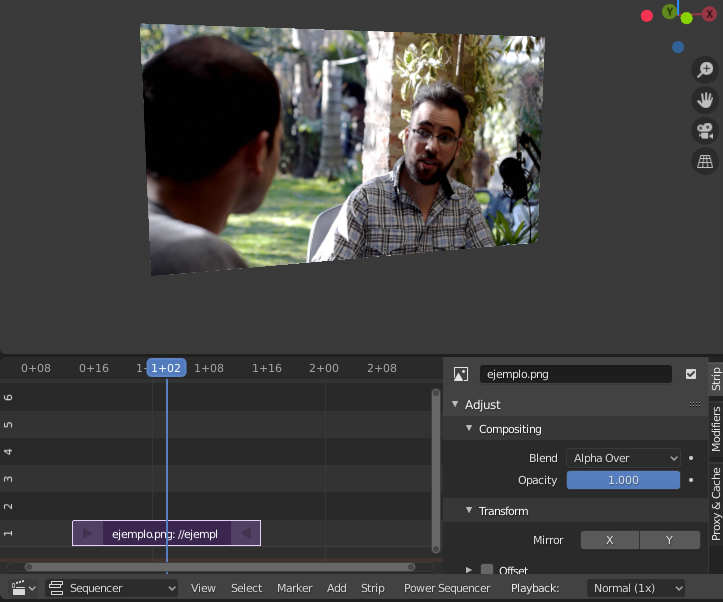Viewport: 723px width, 602px height.
Task: Click the red negative X axis dot
Action: 647,16
